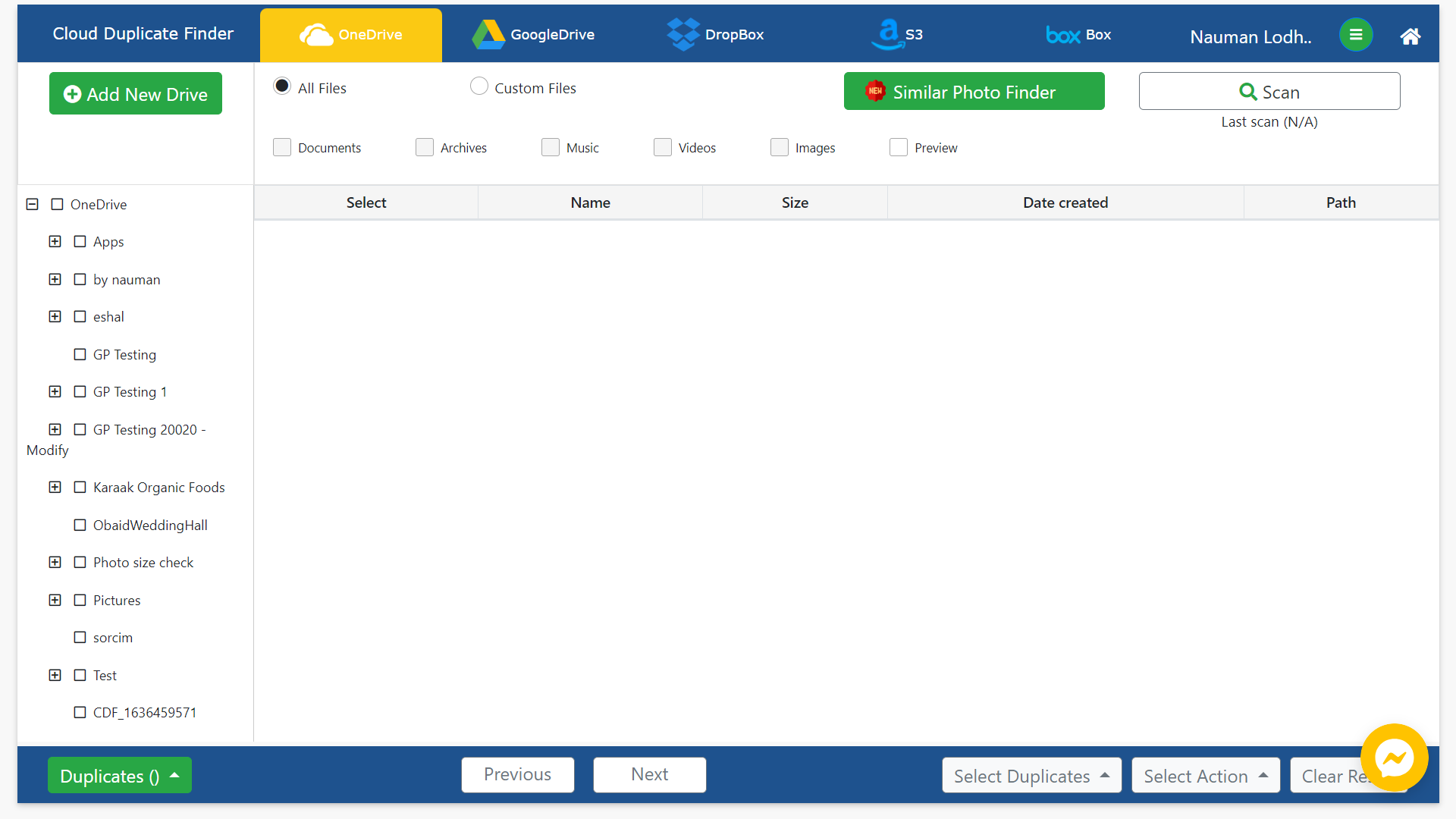Tick the Documents filter checkbox
The width and height of the screenshot is (1456, 819).
282,147
